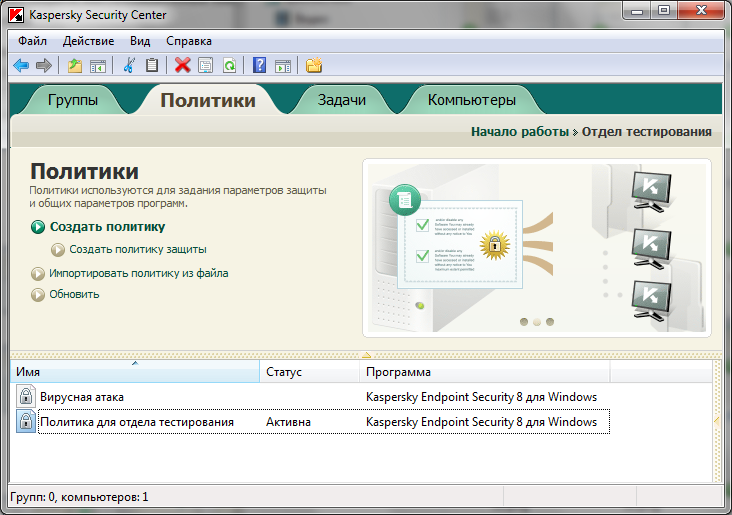Toggle the console tree pane icon
The height and width of the screenshot is (515, 732).
[x=98, y=66]
